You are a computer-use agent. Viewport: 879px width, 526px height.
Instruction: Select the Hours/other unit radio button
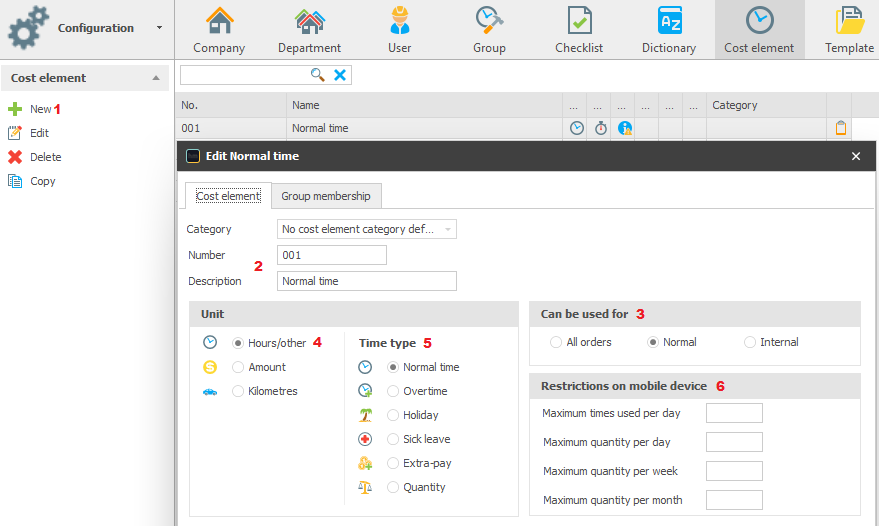point(238,343)
